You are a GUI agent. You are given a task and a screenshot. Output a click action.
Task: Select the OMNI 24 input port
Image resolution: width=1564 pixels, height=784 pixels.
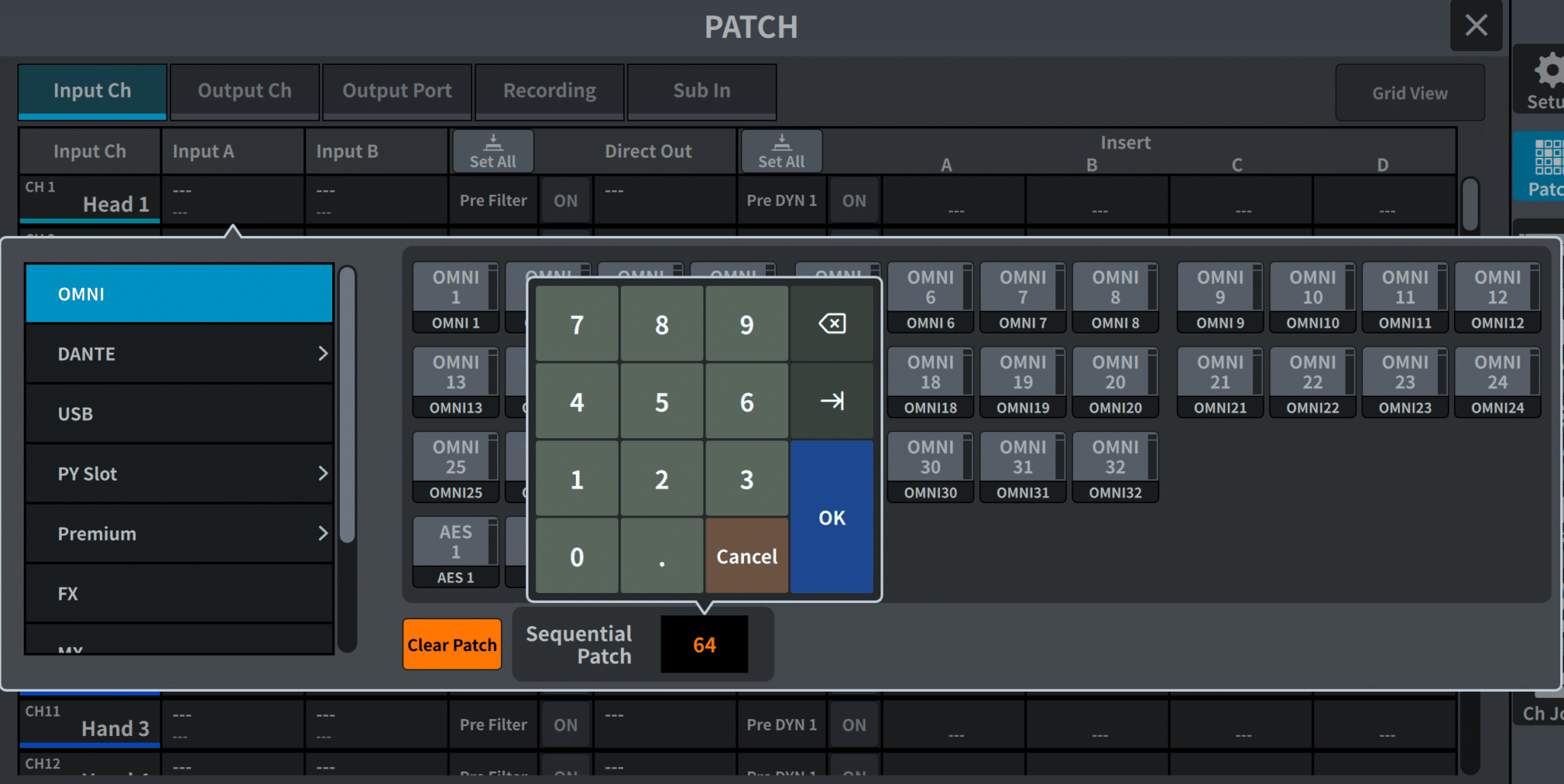tap(1497, 382)
